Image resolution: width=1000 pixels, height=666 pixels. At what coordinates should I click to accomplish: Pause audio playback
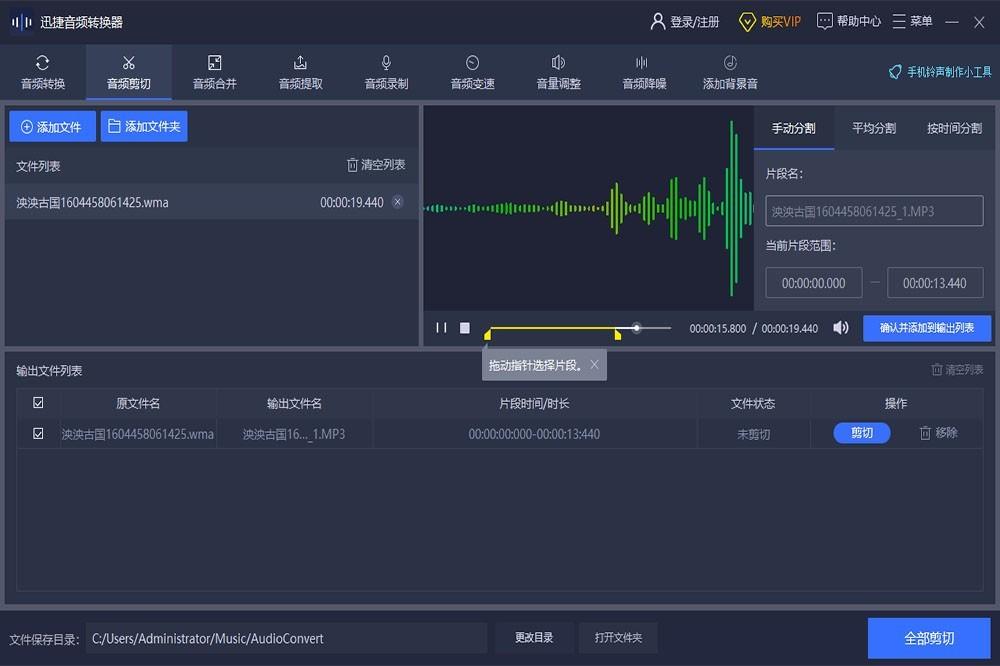[441, 328]
